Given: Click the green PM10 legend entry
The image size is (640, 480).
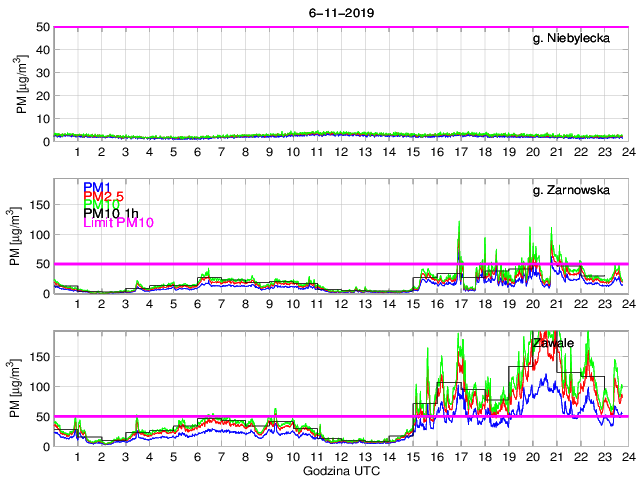Looking at the screenshot, I should pos(101,204).
